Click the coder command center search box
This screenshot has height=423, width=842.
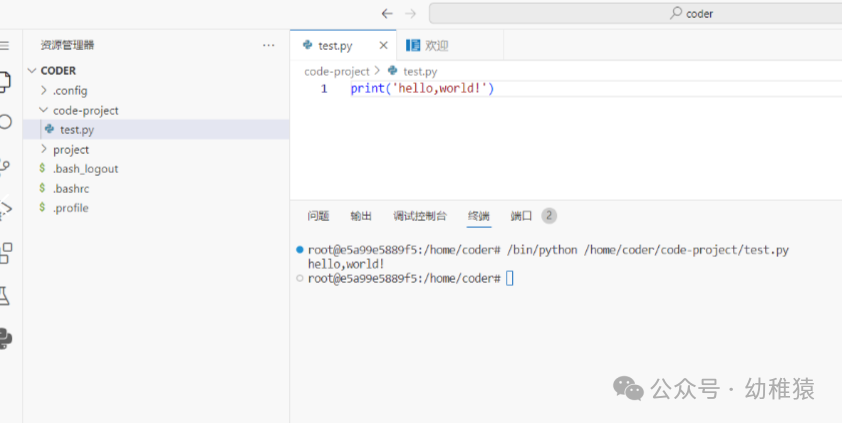635,13
